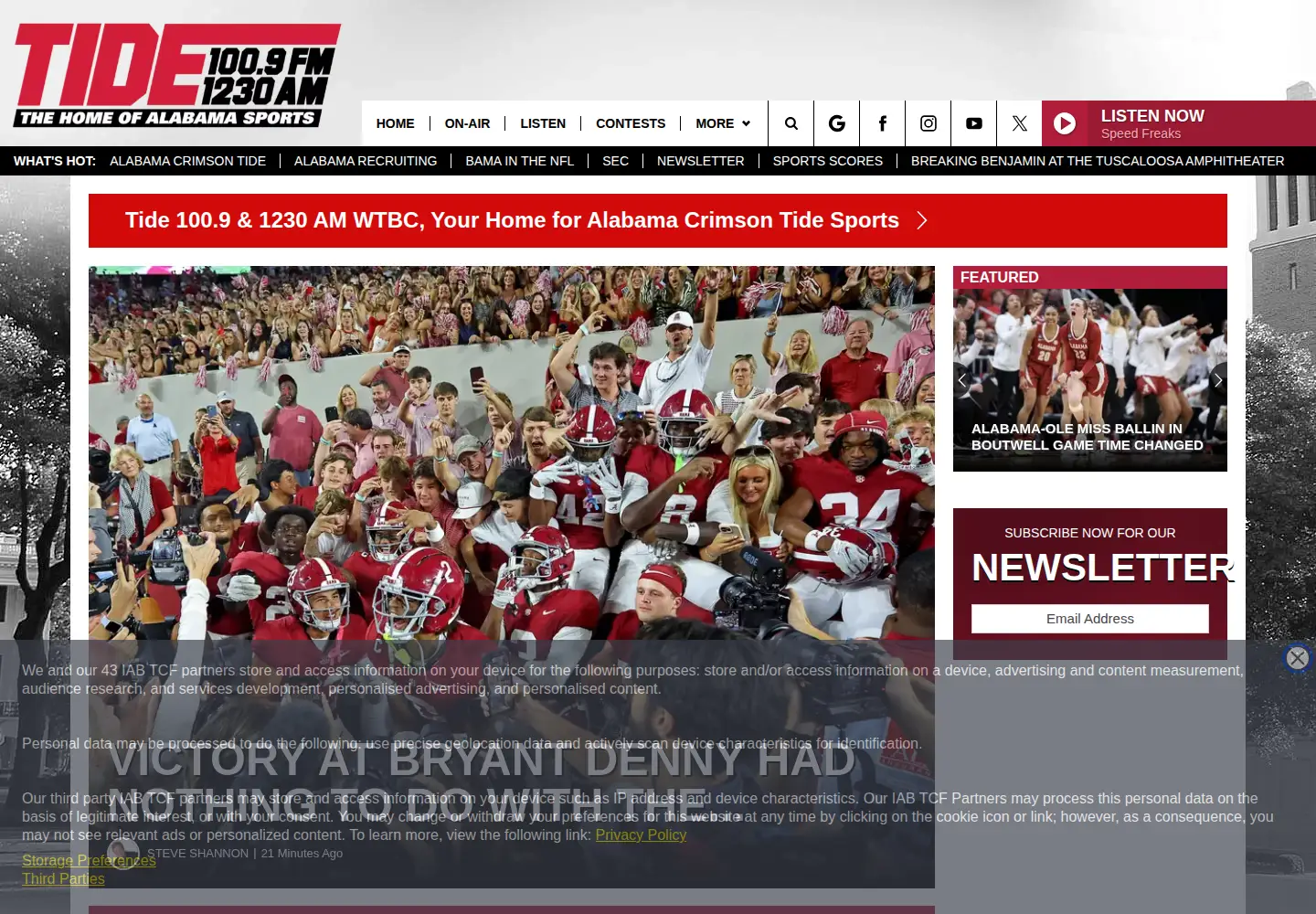
Task: Close the cookie consent banner
Action: pyautogui.click(x=1297, y=658)
